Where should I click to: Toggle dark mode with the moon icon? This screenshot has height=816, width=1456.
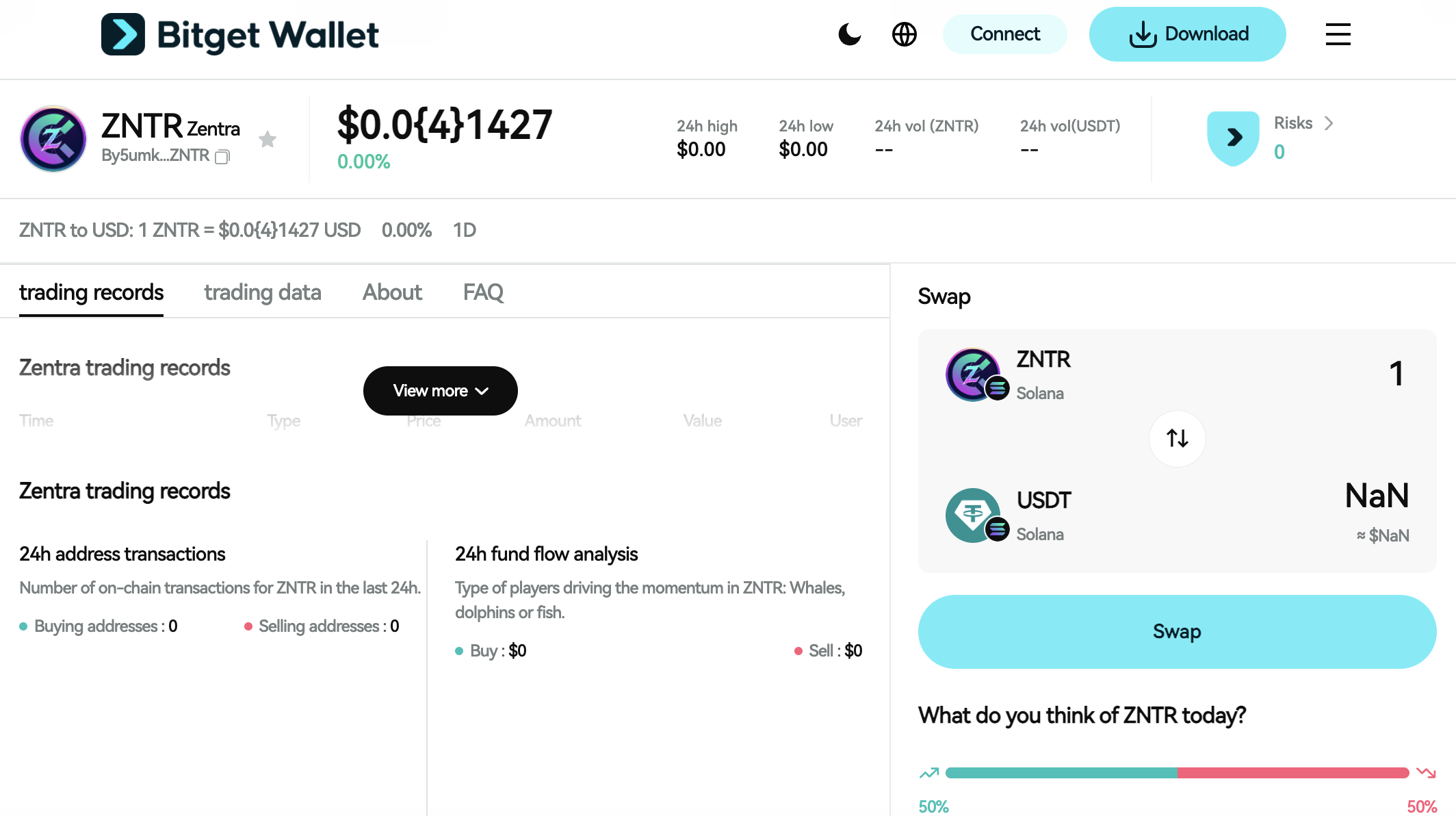click(x=850, y=34)
